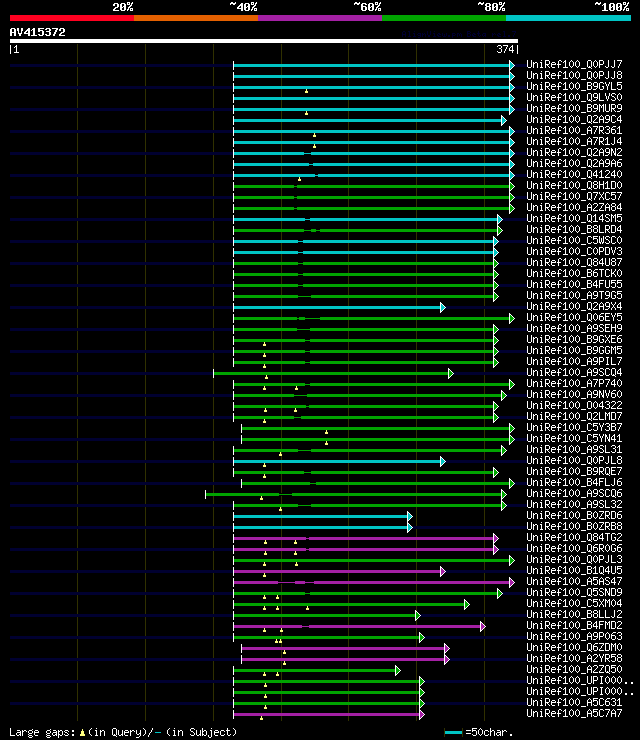Screen dimensions: 640x740
Task: Select the UniRef100_C5YN41 label
Action: pyautogui.click(x=574, y=438)
